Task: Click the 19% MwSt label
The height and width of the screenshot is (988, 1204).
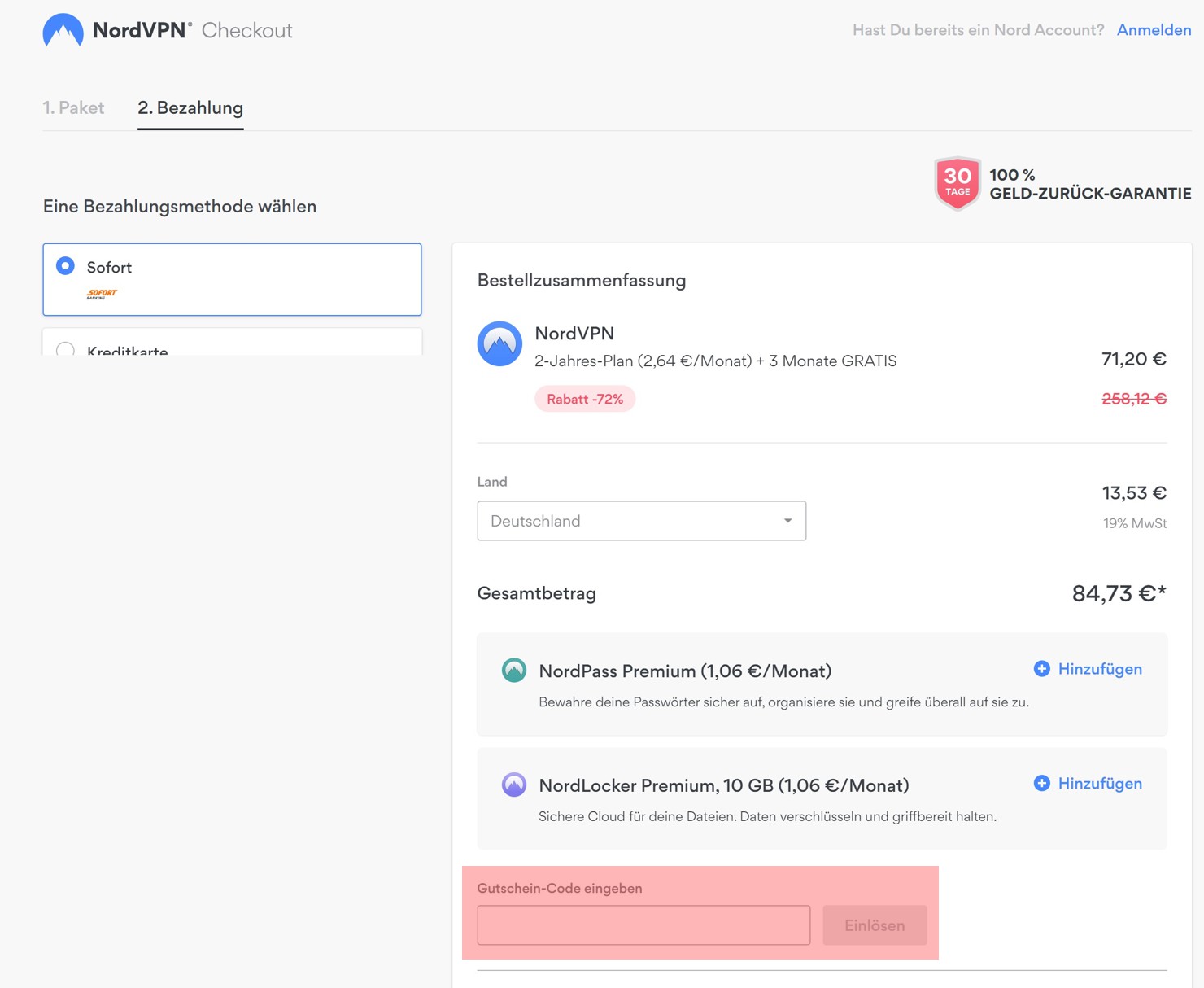Action: tap(1135, 523)
